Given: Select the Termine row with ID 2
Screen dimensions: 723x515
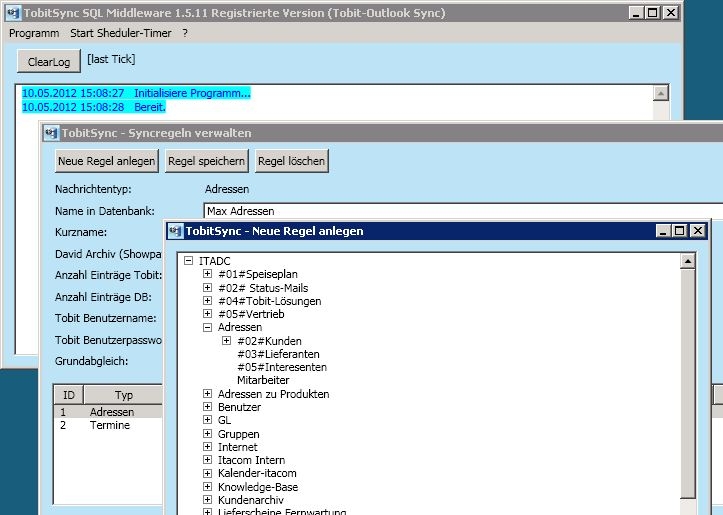Looking at the screenshot, I should point(108,425).
